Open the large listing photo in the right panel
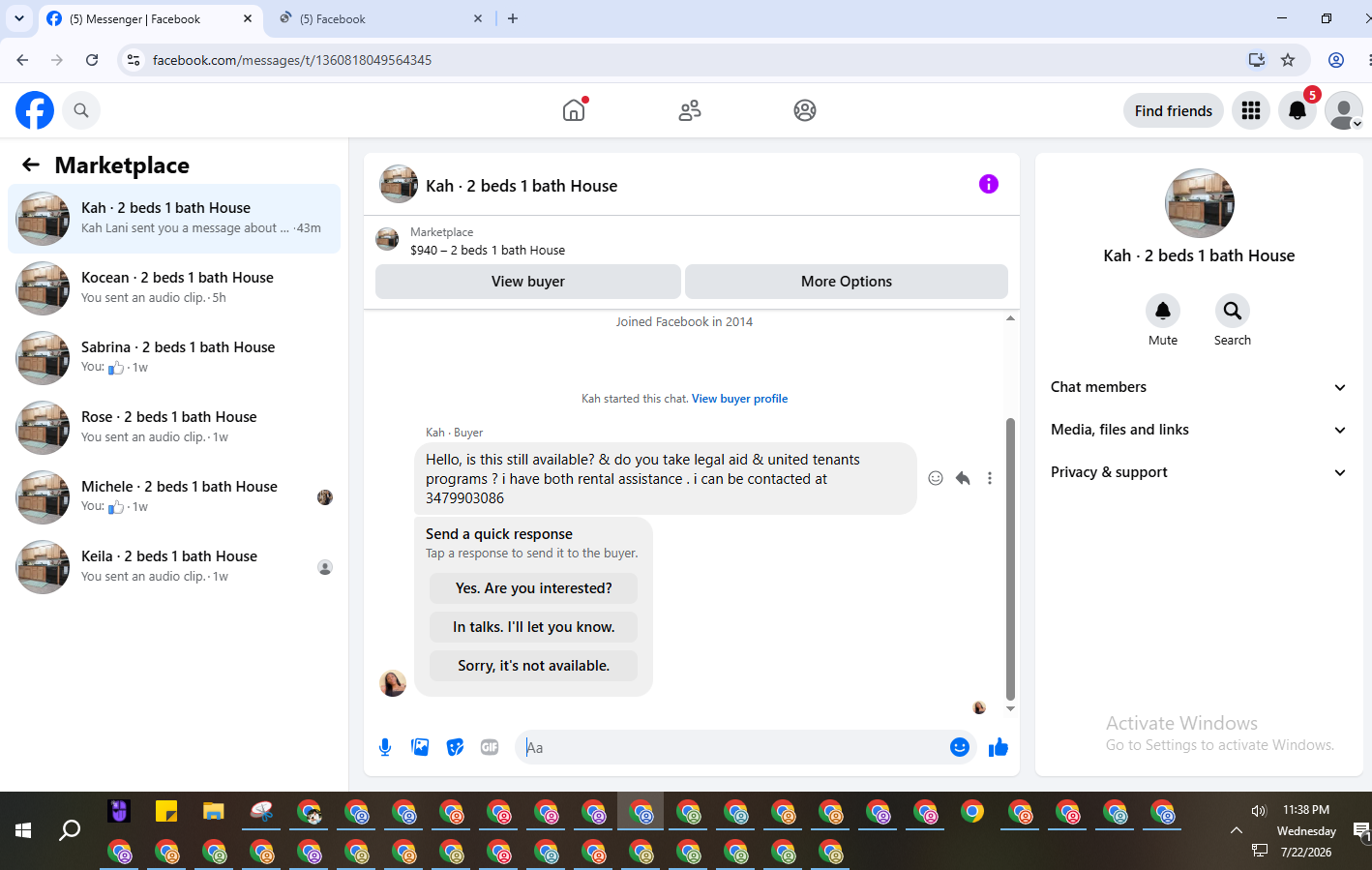The height and width of the screenshot is (870, 1372). tap(1200, 203)
